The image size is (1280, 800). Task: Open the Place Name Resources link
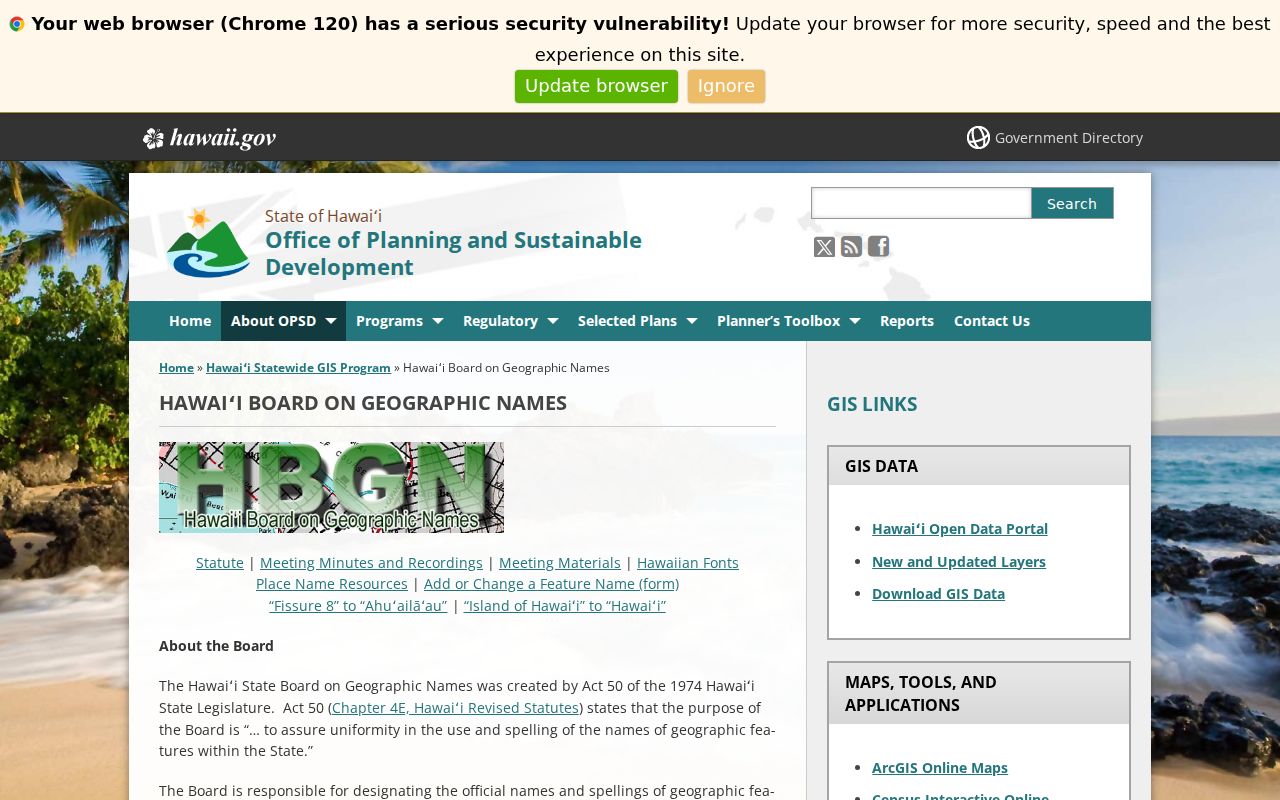tap(332, 584)
